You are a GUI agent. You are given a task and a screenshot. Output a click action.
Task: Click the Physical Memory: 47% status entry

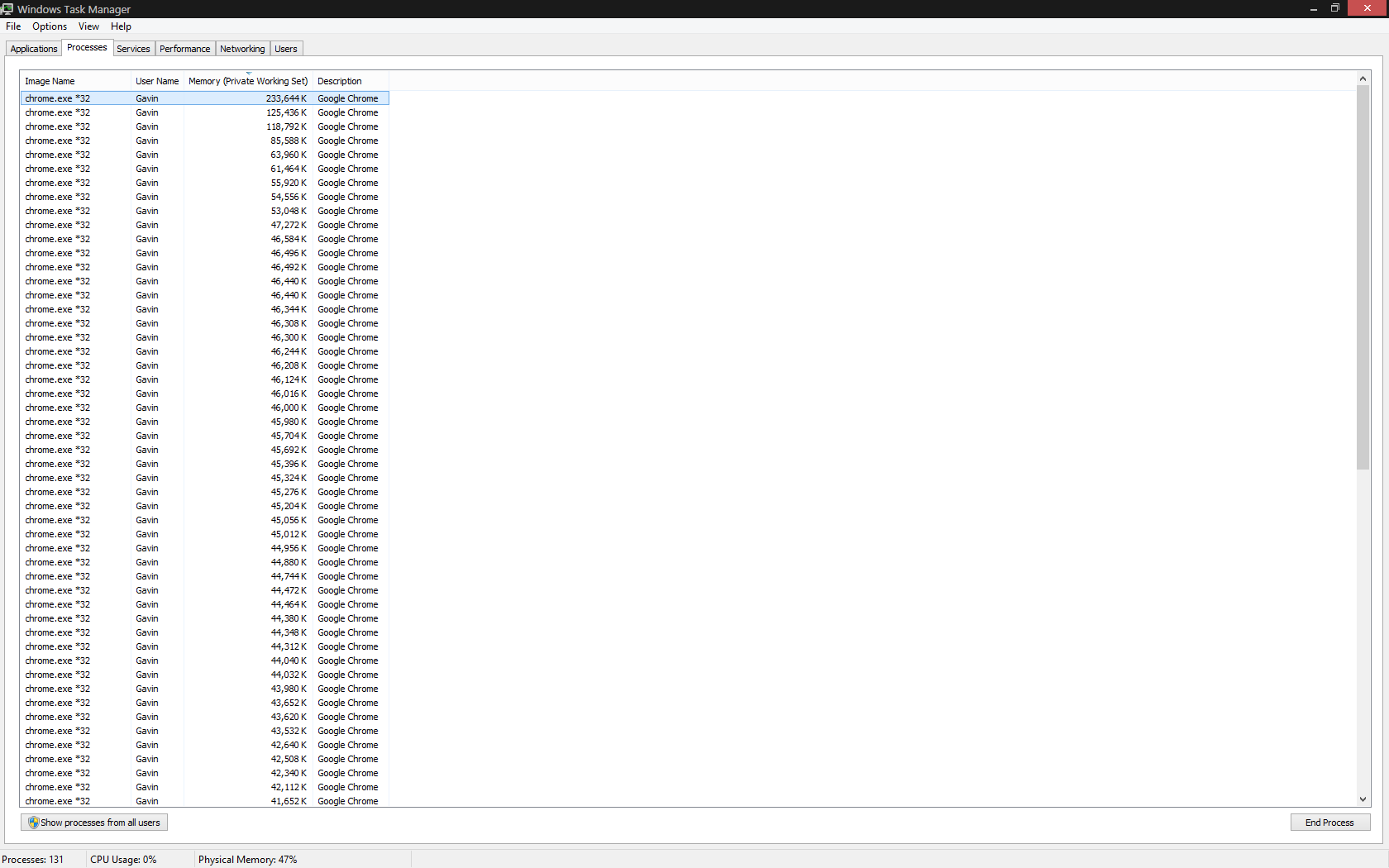(247, 860)
